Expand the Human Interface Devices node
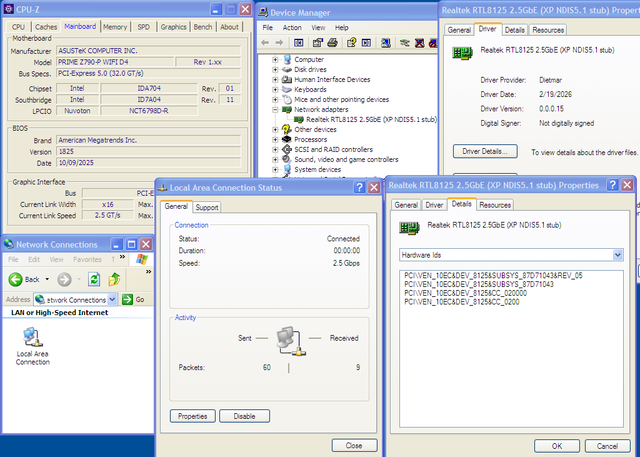This screenshot has height=457, width=640. [x=275, y=80]
